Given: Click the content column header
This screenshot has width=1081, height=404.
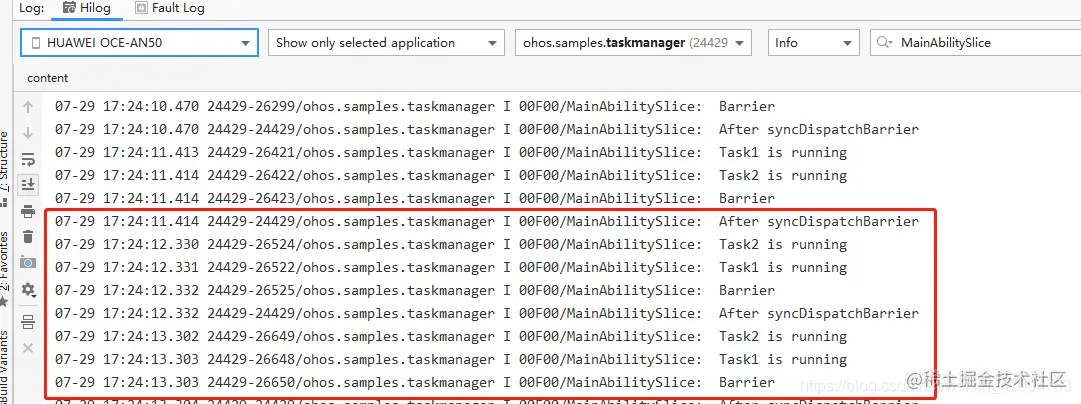Looking at the screenshot, I should tap(48, 78).
